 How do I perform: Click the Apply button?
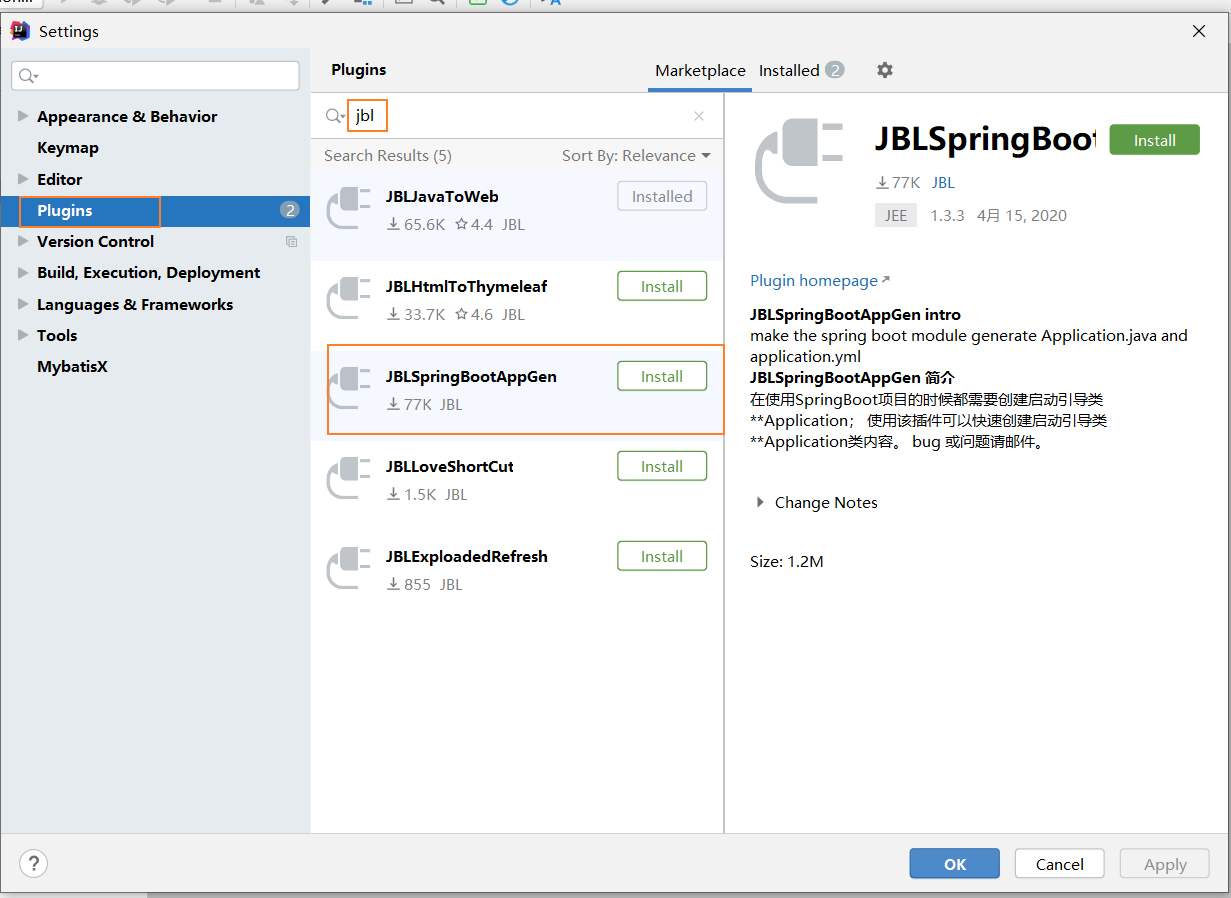point(1165,864)
